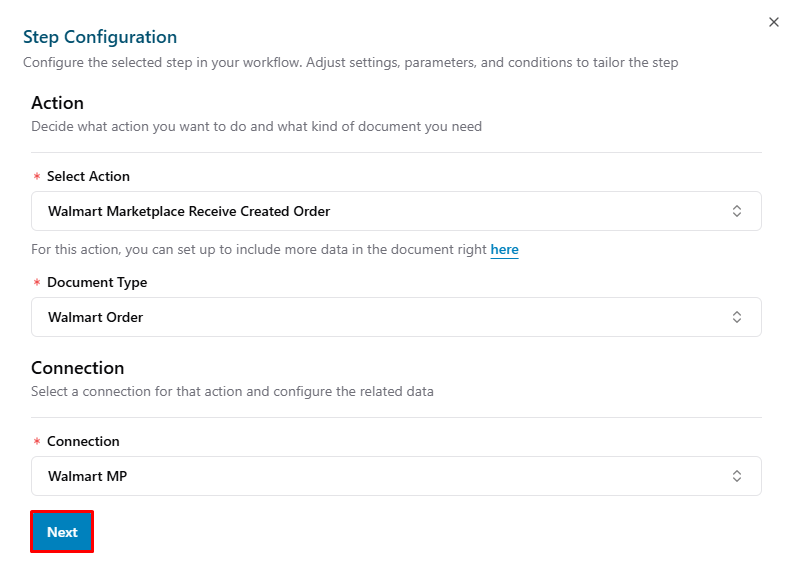This screenshot has width=797, height=588.
Task: Click the Connection field chevron arrows
Action: tap(737, 476)
